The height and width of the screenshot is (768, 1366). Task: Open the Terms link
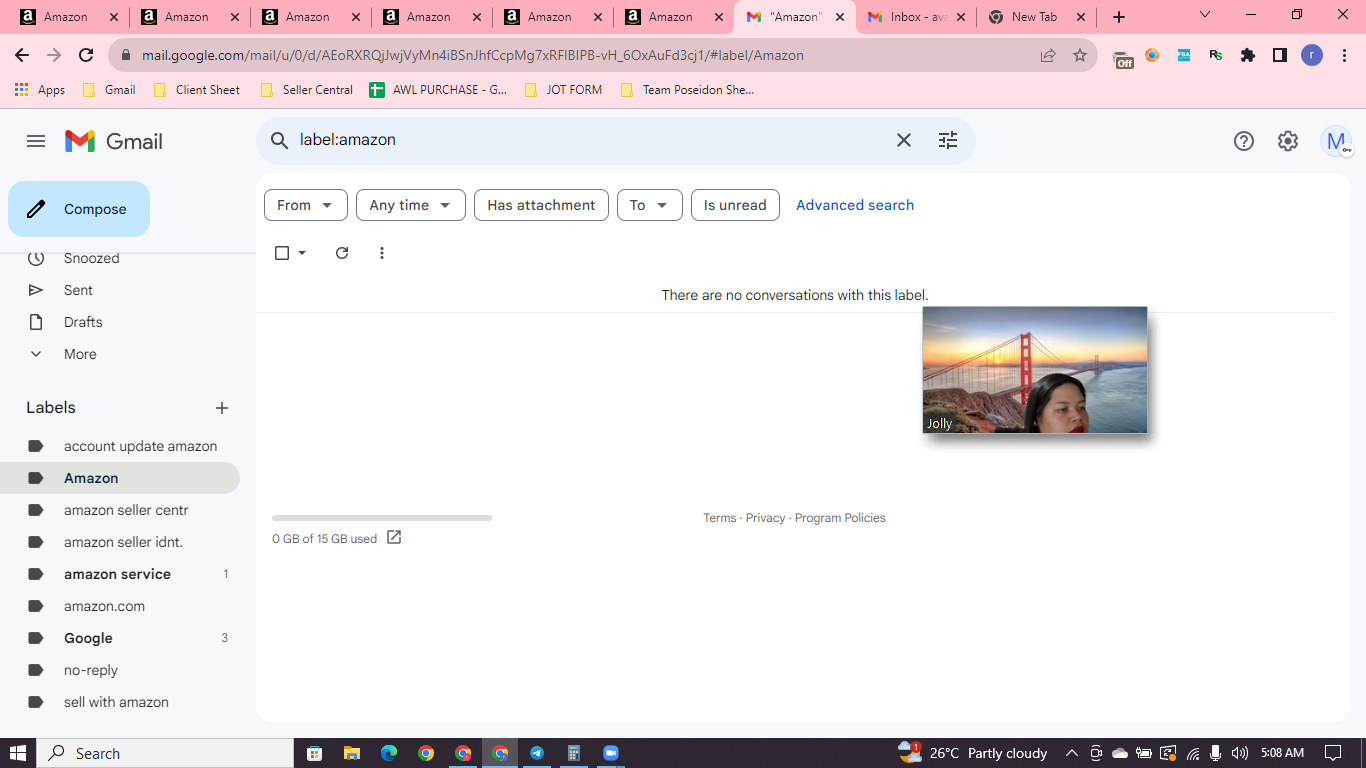pyautogui.click(x=720, y=518)
